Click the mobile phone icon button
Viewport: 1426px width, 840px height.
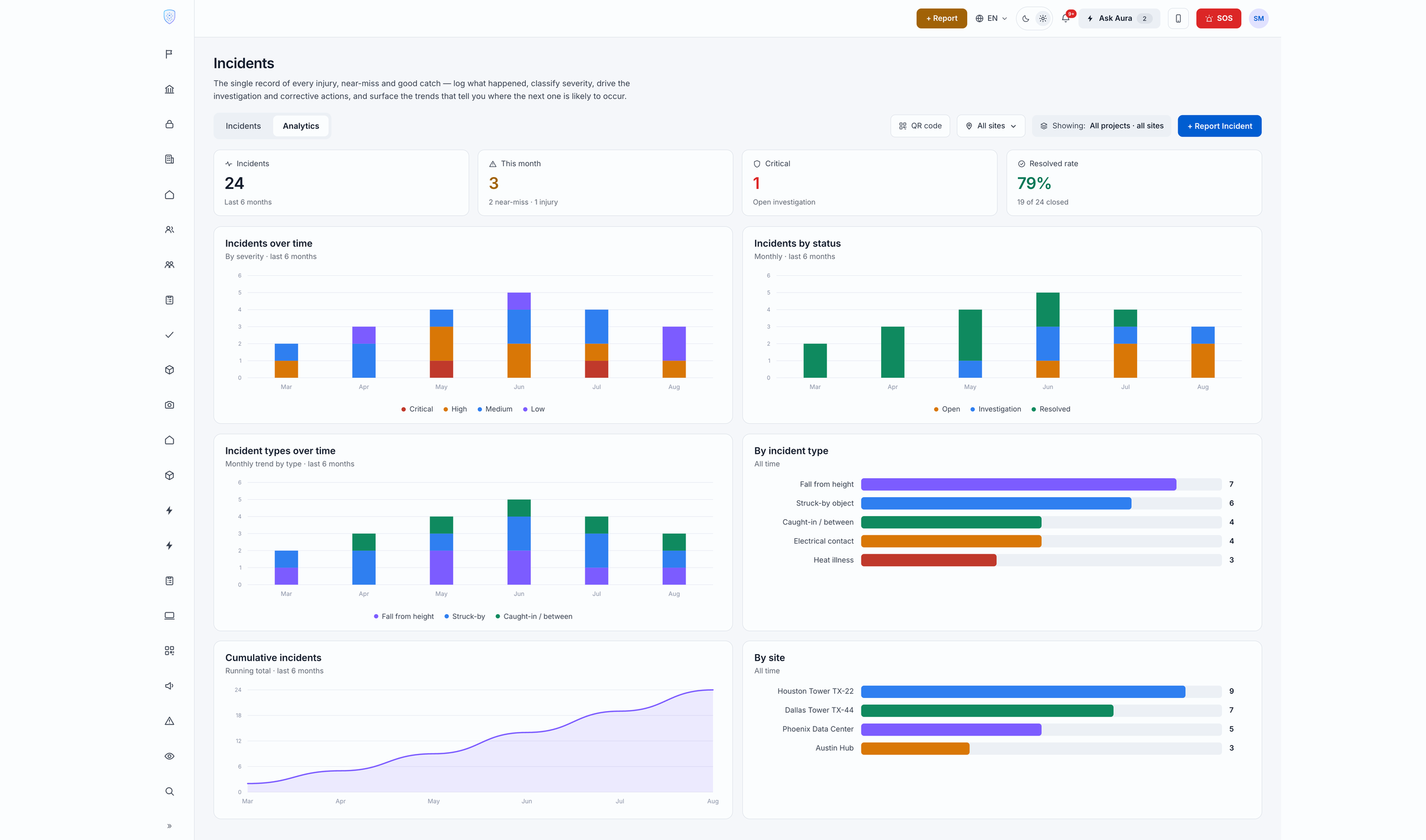click(x=1178, y=18)
